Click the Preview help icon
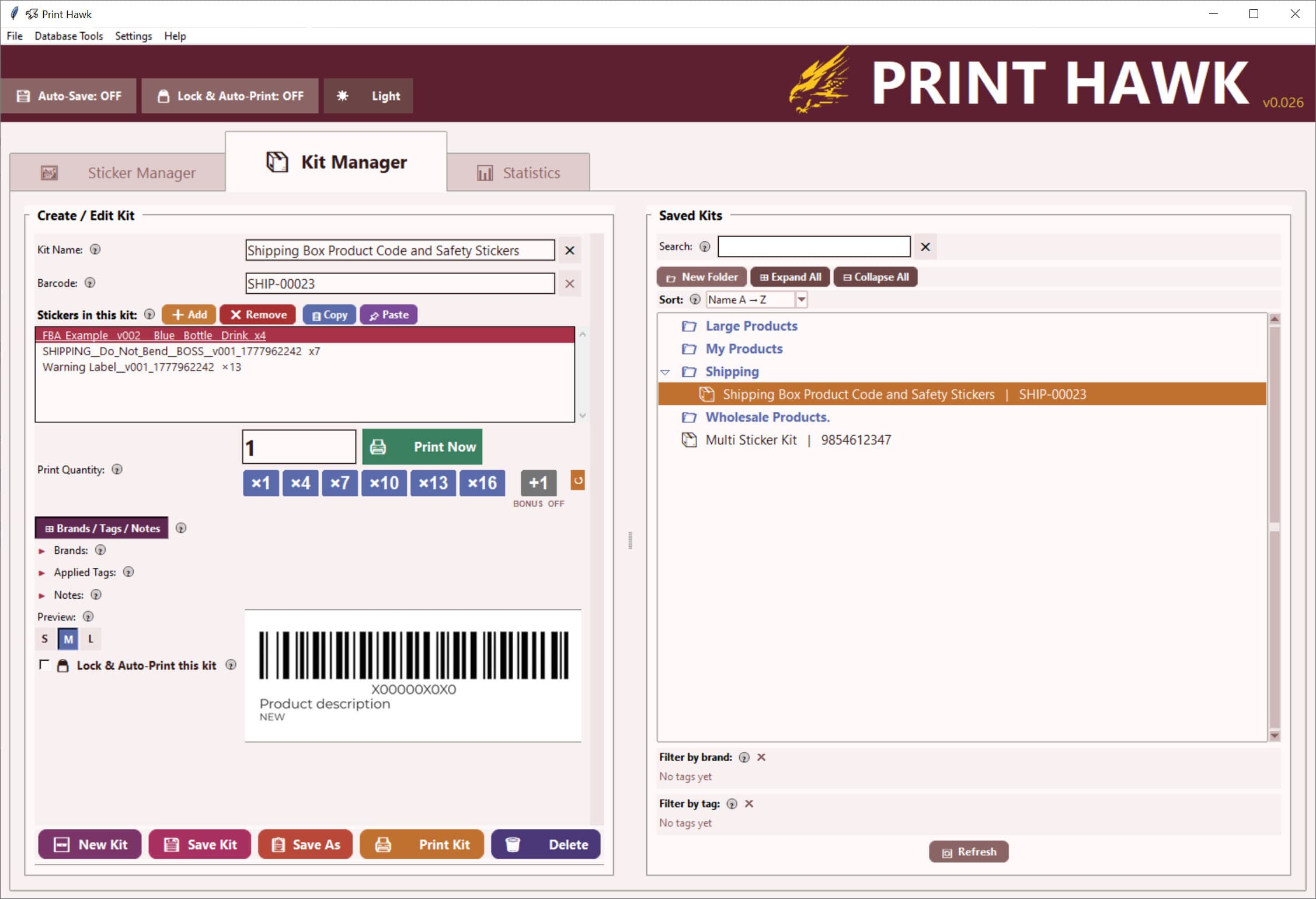The height and width of the screenshot is (899, 1316). [x=88, y=616]
